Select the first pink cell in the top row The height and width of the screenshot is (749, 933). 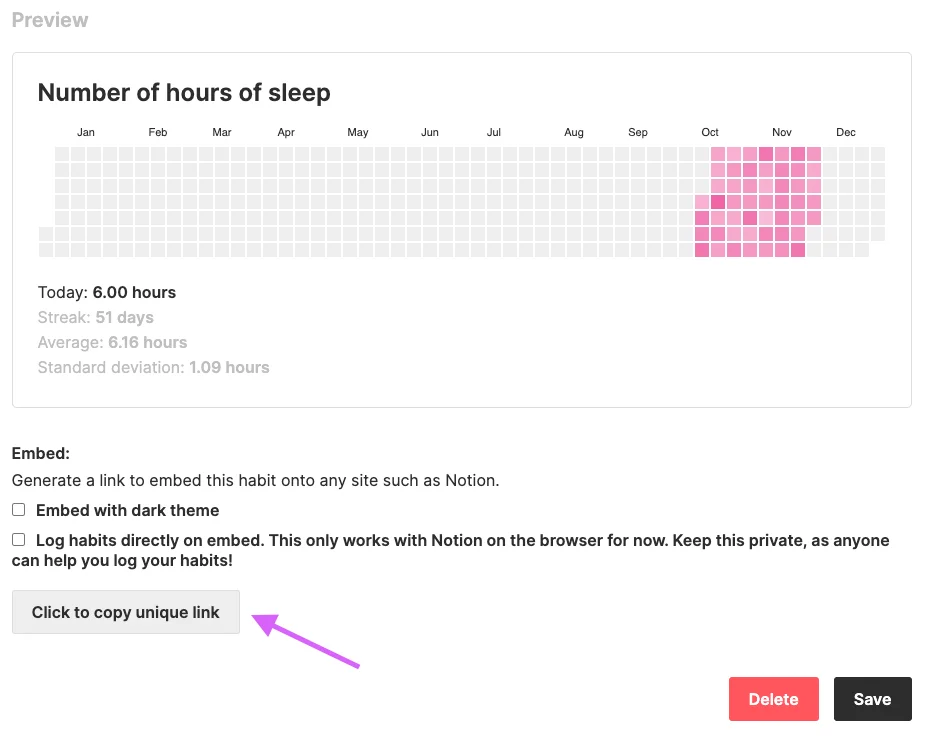(718, 154)
